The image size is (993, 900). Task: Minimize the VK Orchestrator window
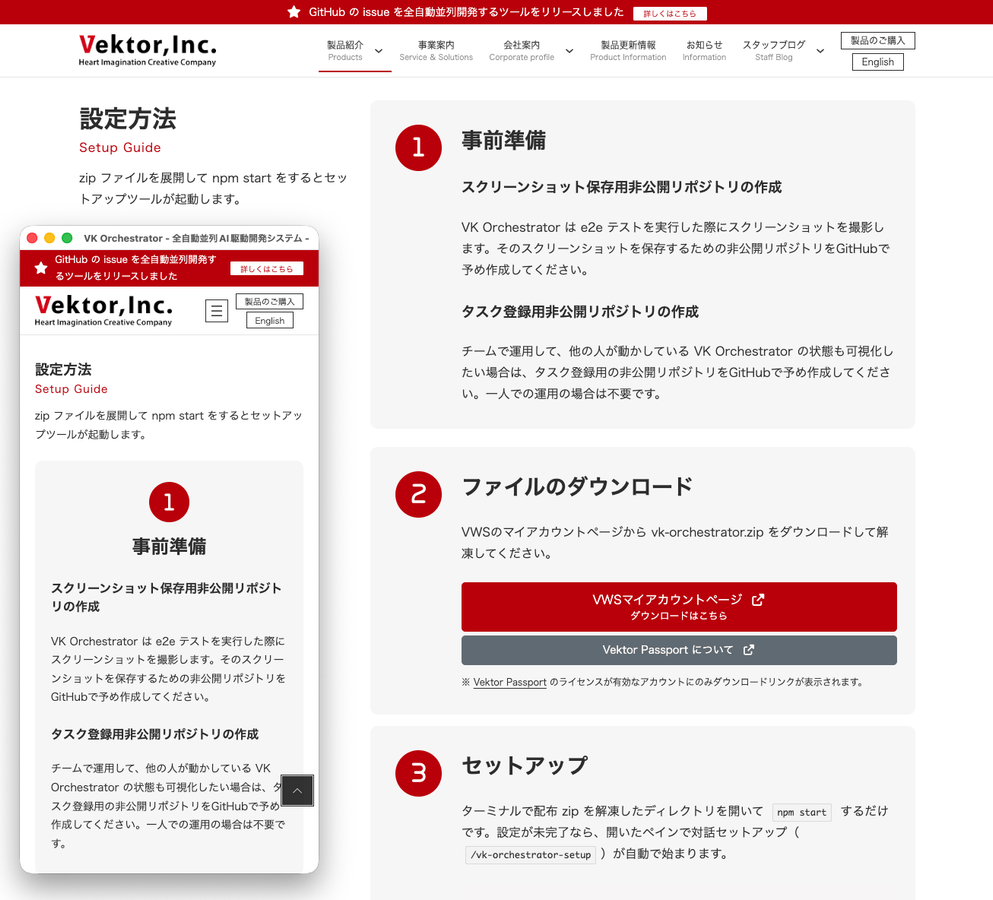tap(49, 238)
